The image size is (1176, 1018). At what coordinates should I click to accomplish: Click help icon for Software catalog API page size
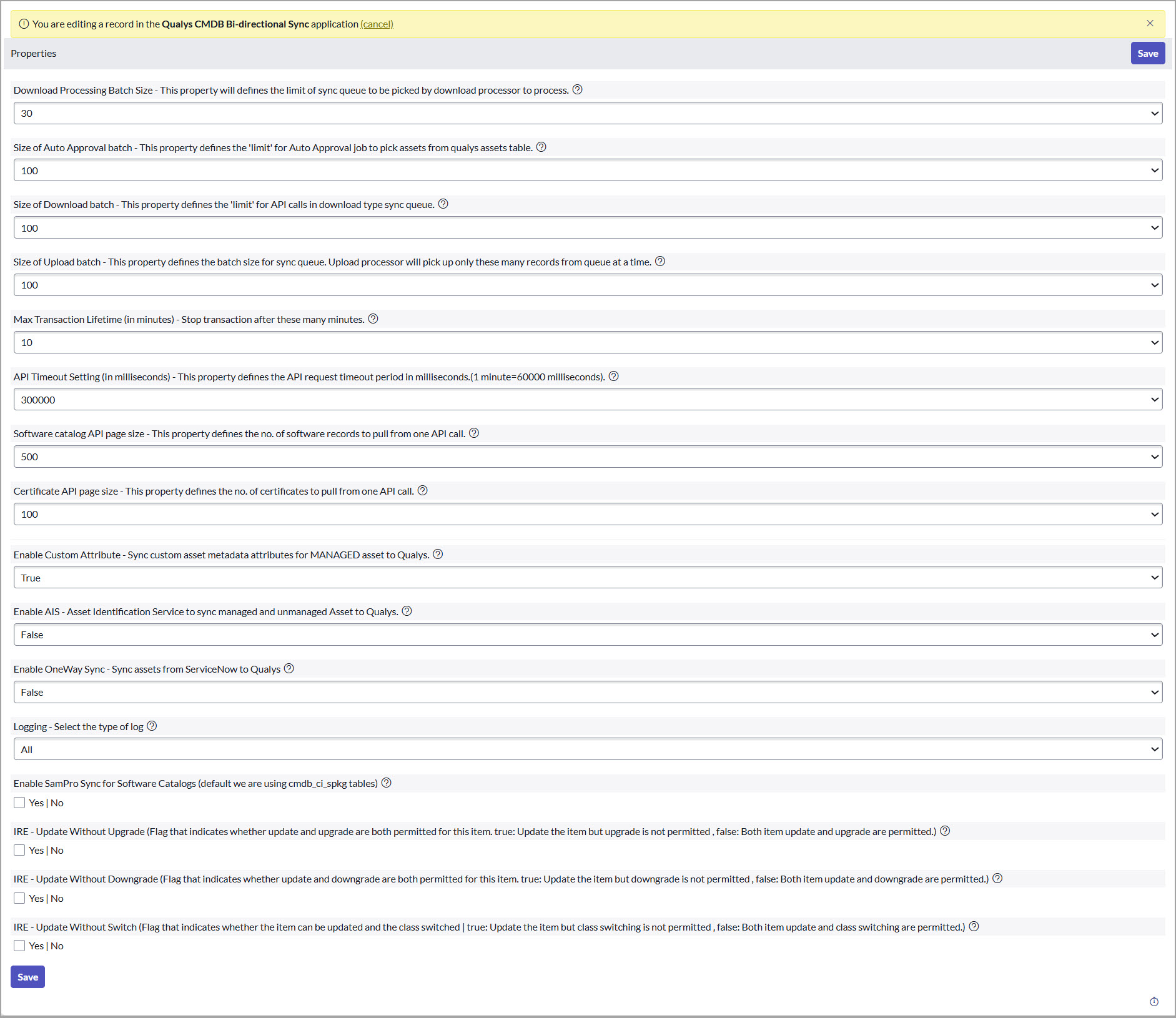point(474,433)
